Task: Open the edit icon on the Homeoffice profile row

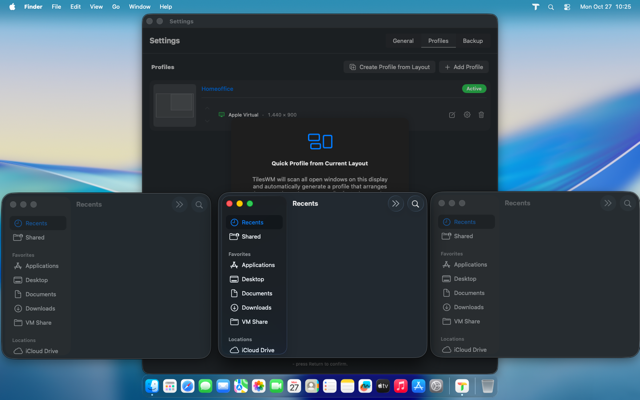Action: (452, 115)
